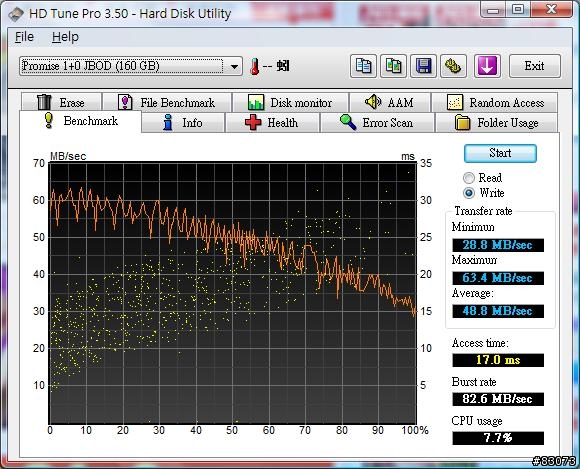The height and width of the screenshot is (469, 580).
Task: Click the HD Tune title bar icon
Action: (16, 14)
